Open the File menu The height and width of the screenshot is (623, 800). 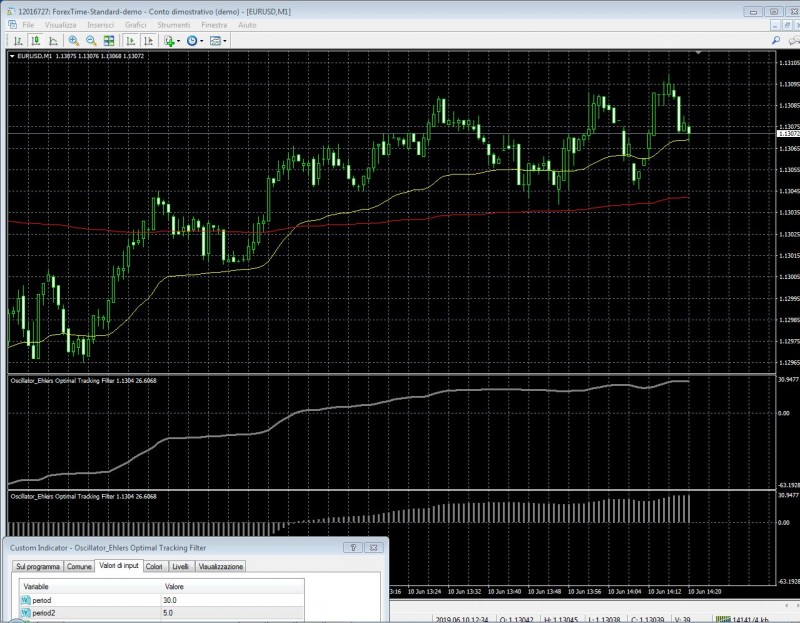(27, 22)
